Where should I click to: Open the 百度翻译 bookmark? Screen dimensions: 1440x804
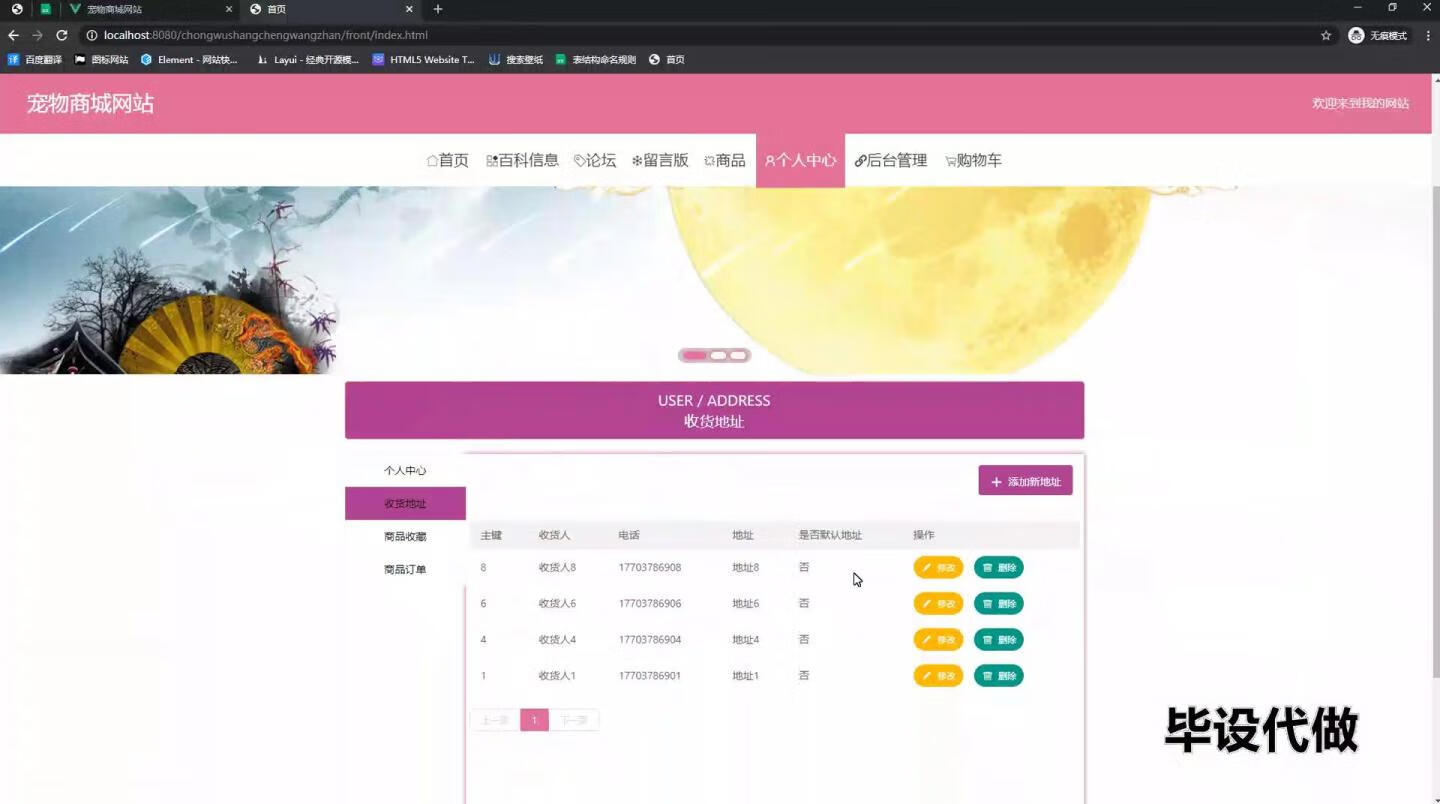35,60
